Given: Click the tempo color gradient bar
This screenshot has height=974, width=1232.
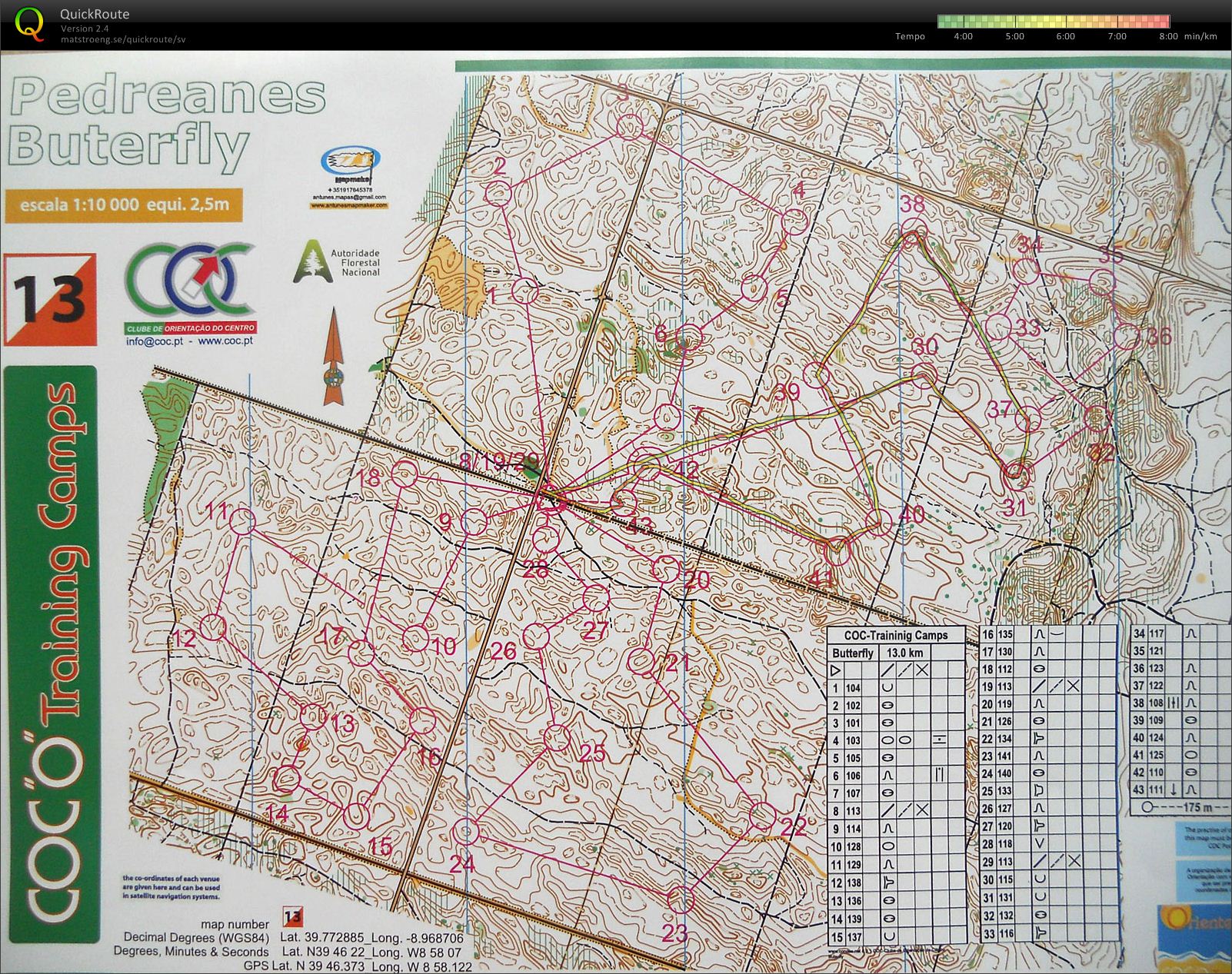Looking at the screenshot, I should pyautogui.click(x=1054, y=22).
